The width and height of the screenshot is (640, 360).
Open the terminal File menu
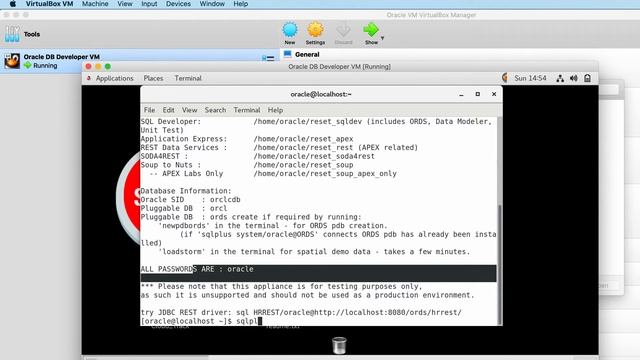pos(149,110)
